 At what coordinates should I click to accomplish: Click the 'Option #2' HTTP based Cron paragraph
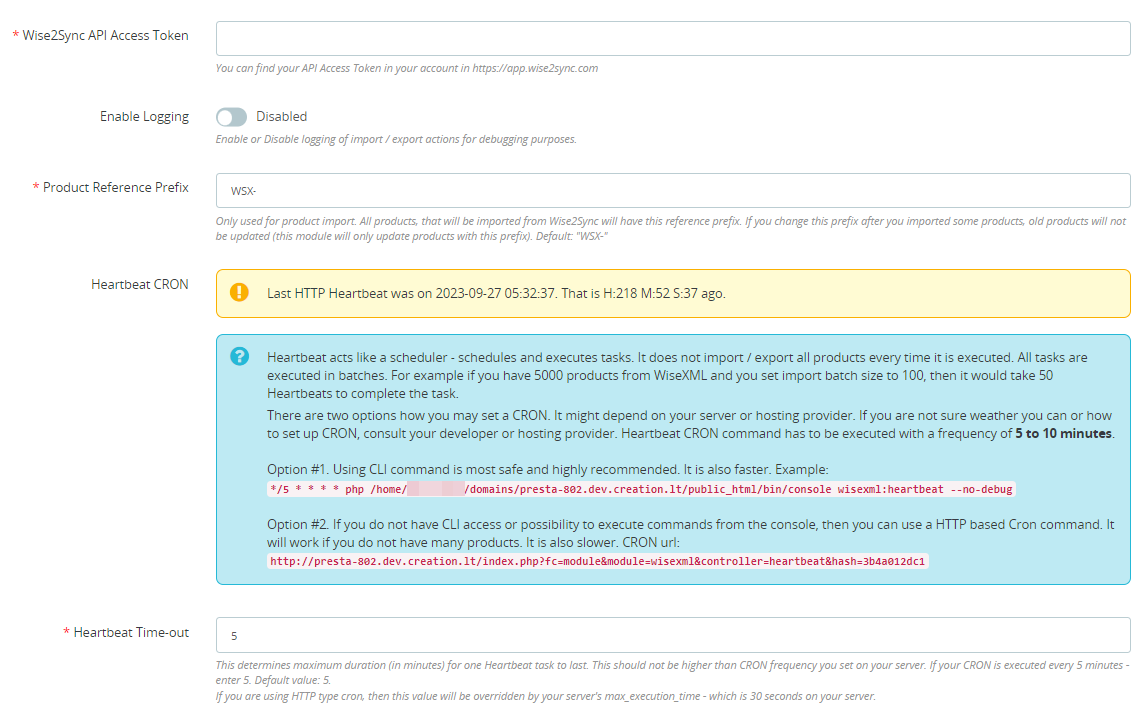[x=691, y=533]
